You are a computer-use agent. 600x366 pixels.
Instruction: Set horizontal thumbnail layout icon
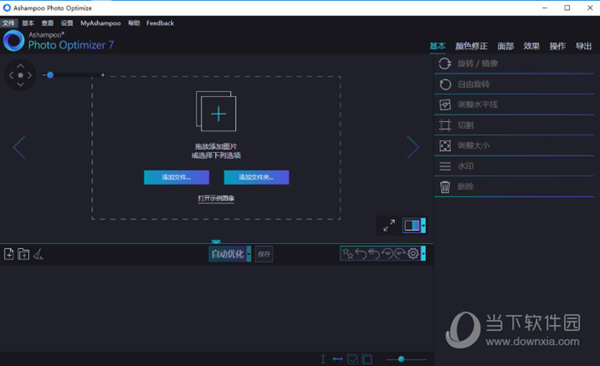(338, 359)
